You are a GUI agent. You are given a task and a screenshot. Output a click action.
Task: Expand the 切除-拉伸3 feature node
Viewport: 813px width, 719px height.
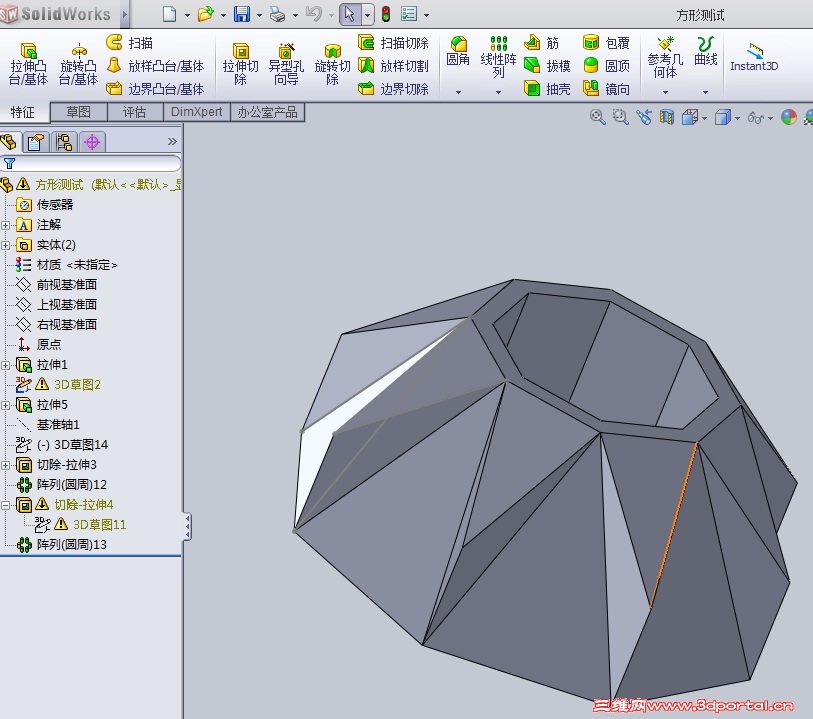pyautogui.click(x=6, y=465)
